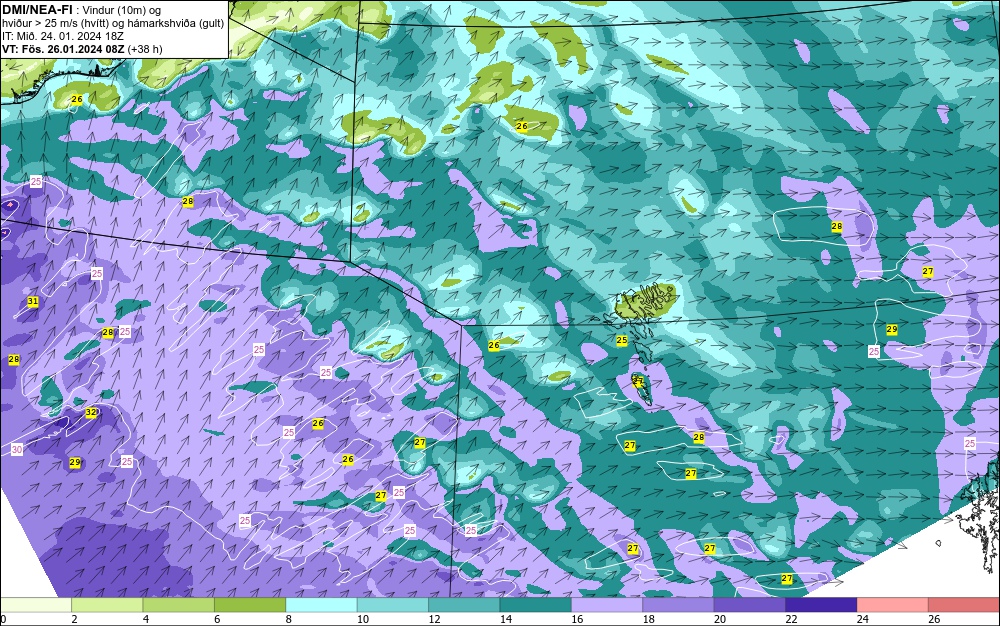Pick the 24–26 m/s pink legend band
Viewport: 1000px width, 626px height.
tap(893, 605)
